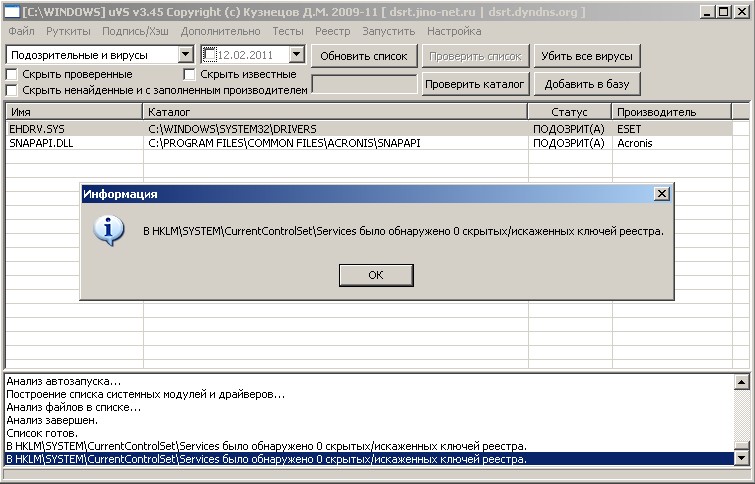Open the Запустить menu

389,31
